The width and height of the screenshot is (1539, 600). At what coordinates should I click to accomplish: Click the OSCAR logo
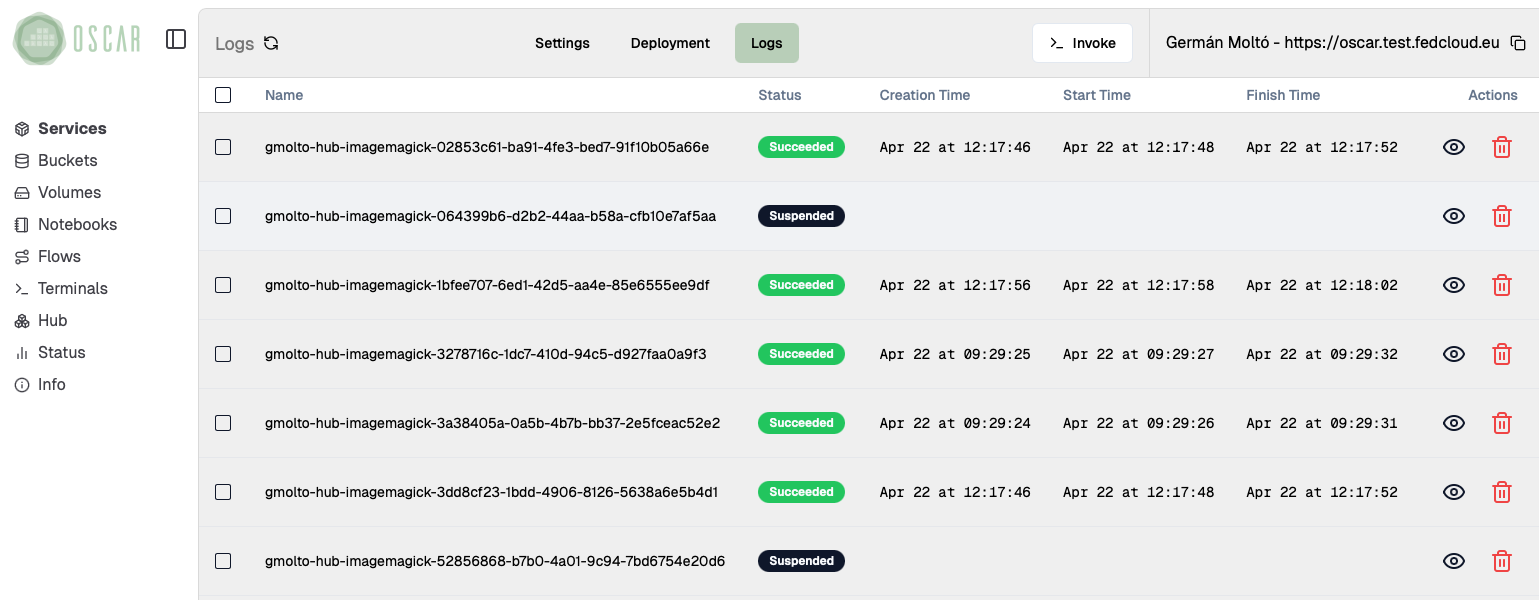77,39
